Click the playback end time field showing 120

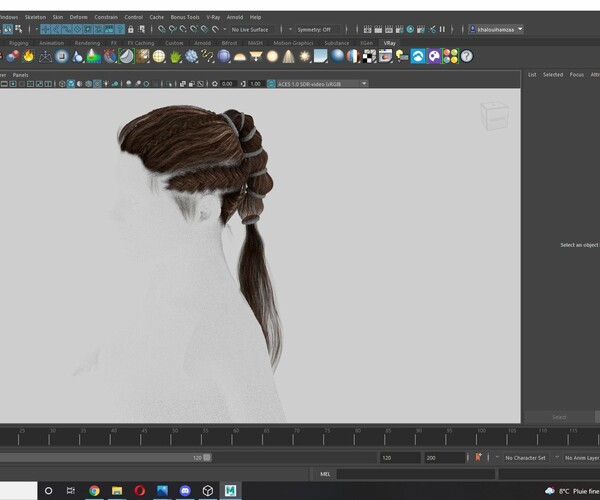point(400,458)
